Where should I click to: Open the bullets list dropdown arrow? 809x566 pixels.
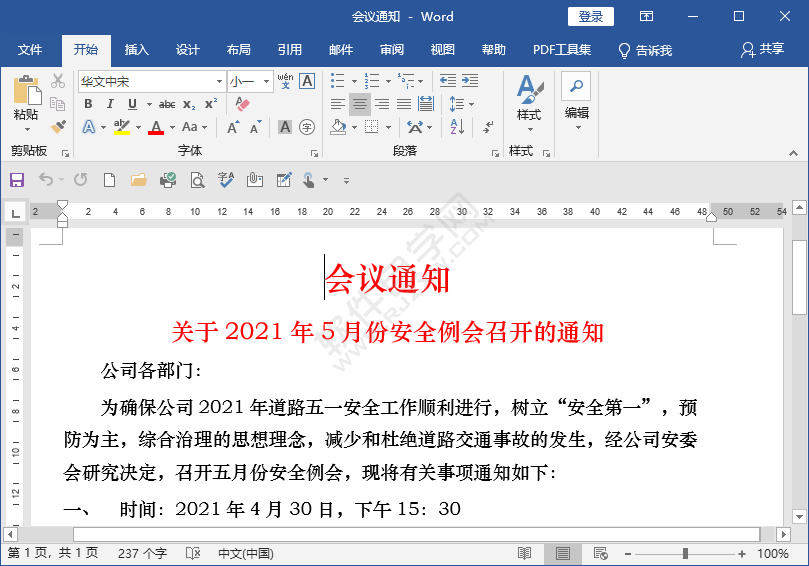click(x=354, y=82)
